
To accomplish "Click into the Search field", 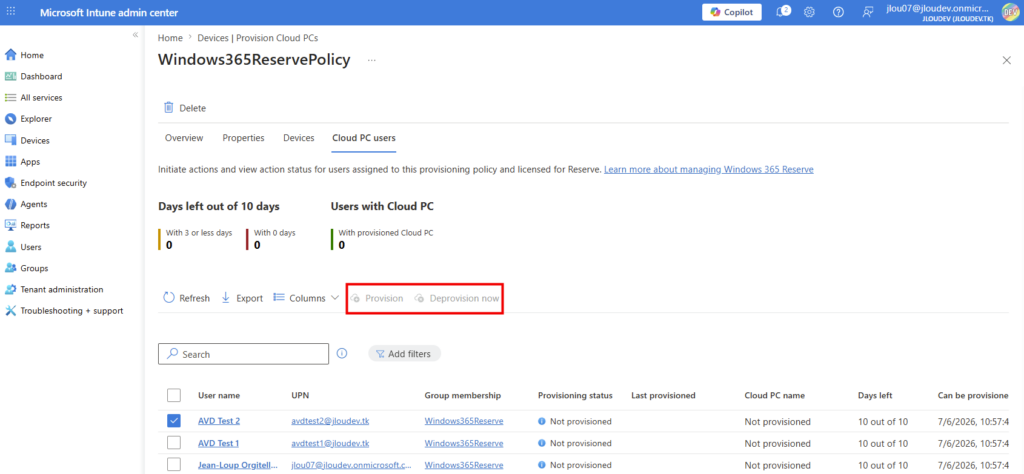I will pyautogui.click(x=244, y=354).
